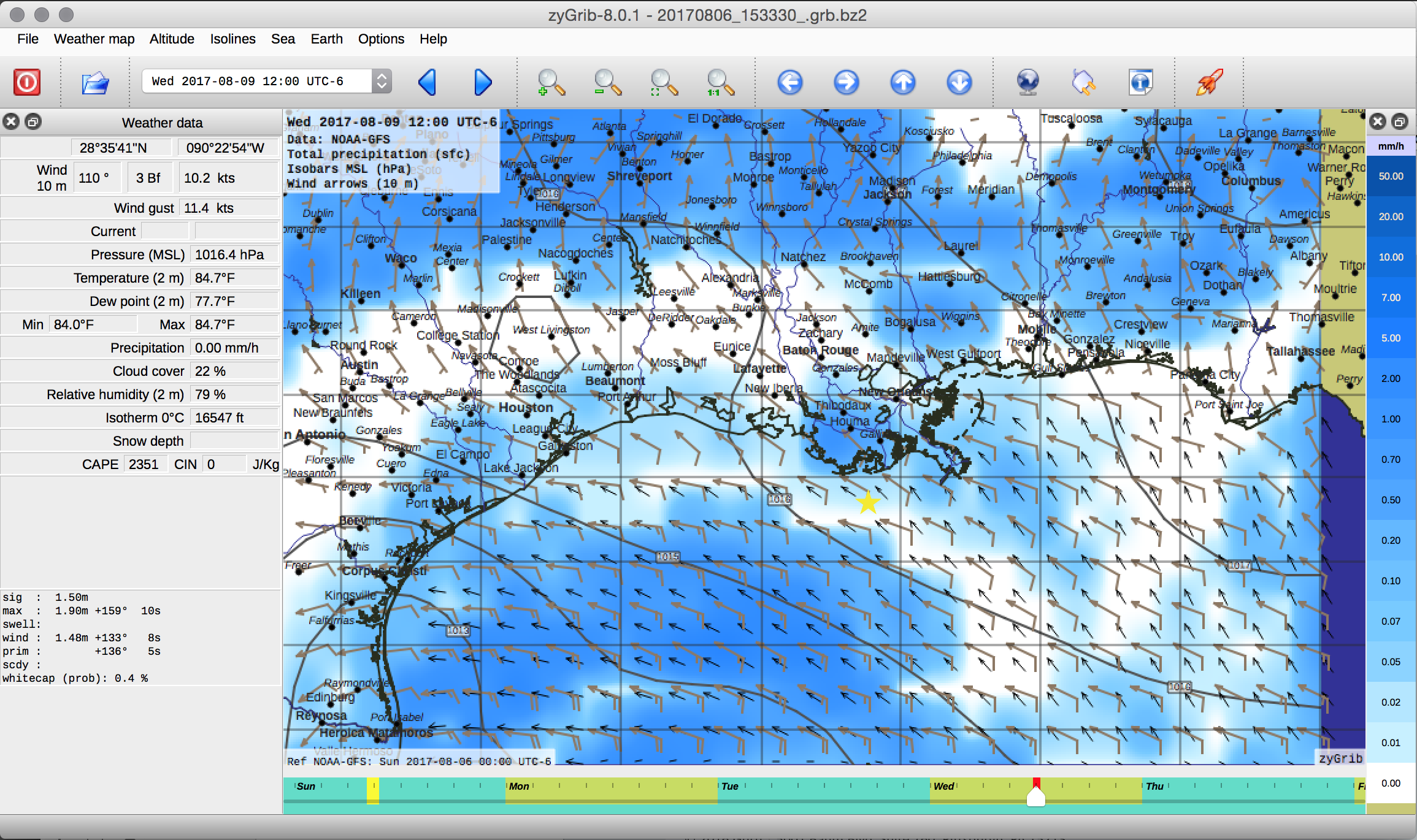Click the temperature 84.7°F value

pos(235,278)
